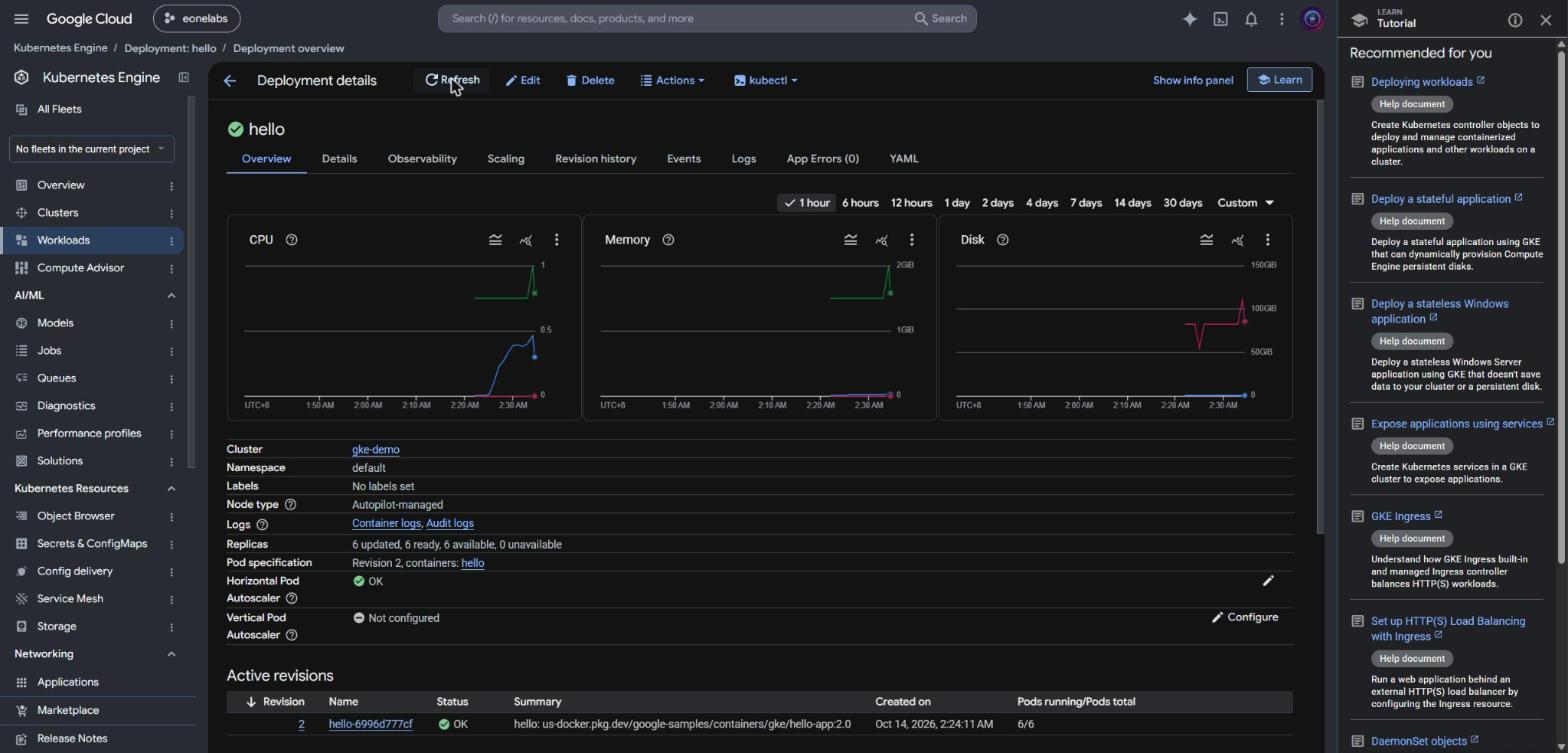Delete the hello deployment
This screenshot has width=1568, height=753.
[x=590, y=81]
